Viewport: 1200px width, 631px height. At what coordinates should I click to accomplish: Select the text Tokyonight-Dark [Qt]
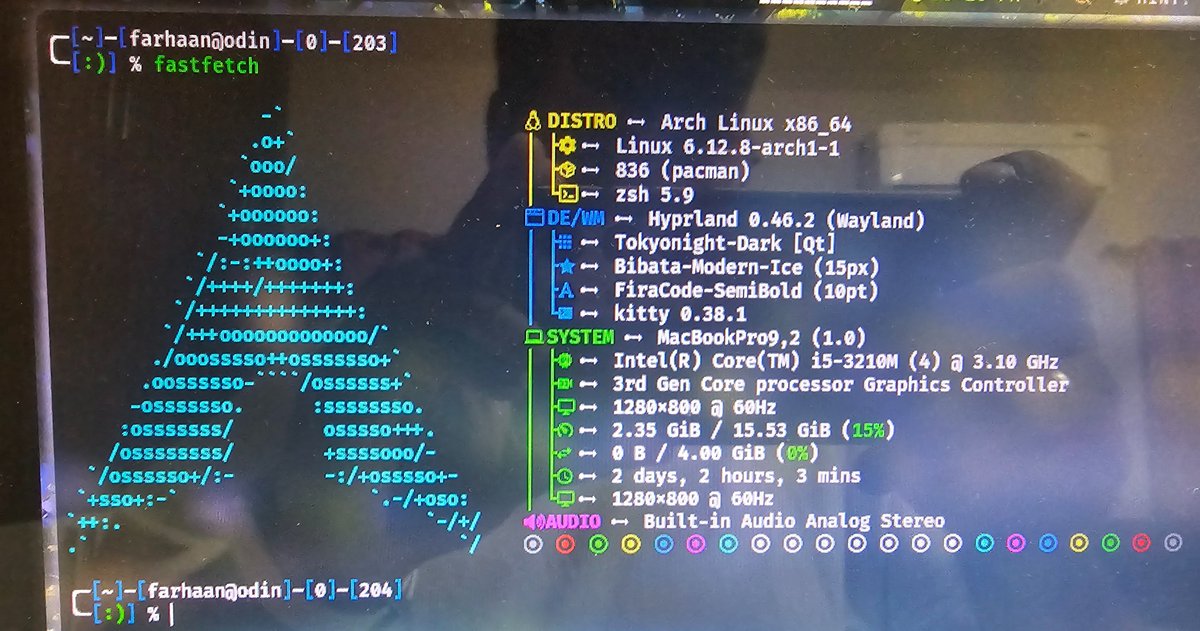pos(725,242)
